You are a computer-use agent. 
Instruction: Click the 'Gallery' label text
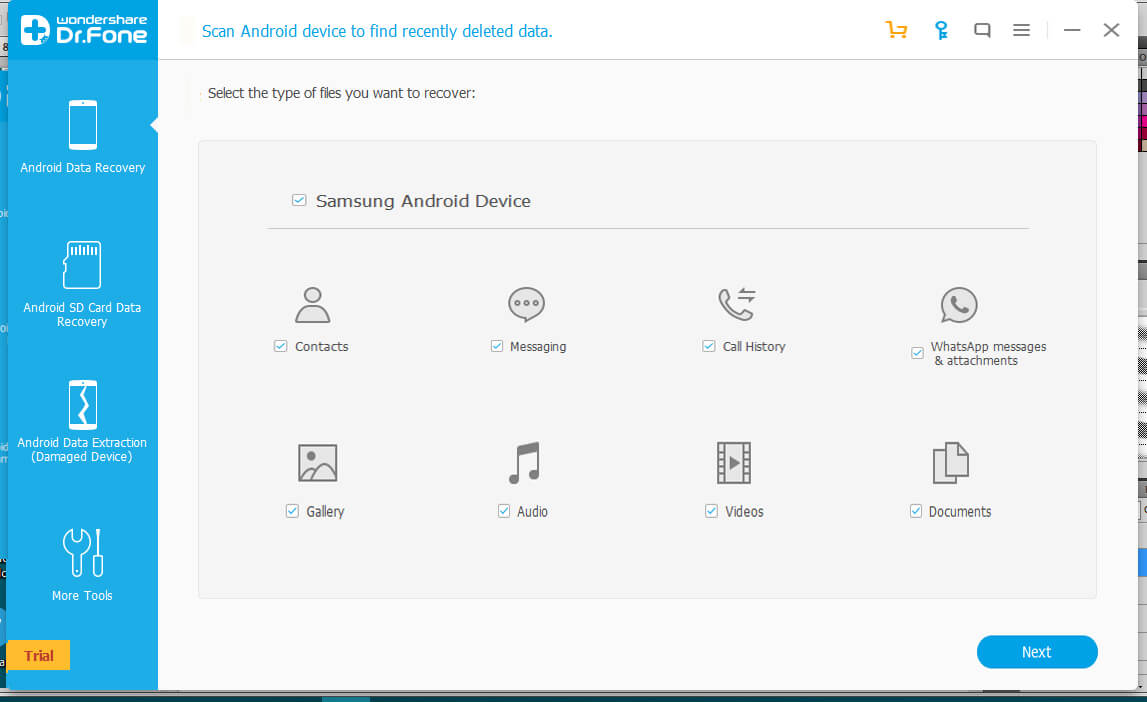coord(325,512)
